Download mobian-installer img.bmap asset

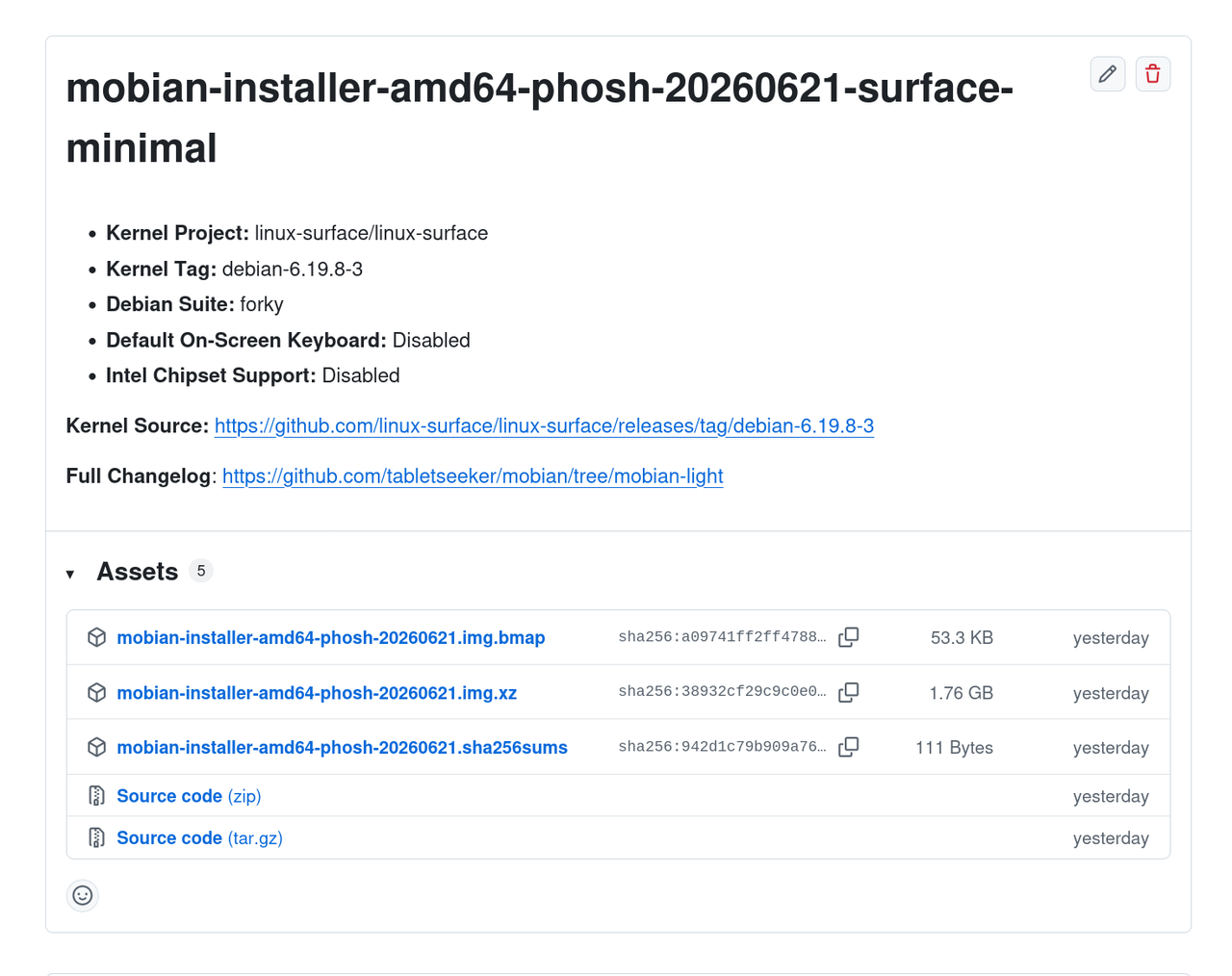331,637
